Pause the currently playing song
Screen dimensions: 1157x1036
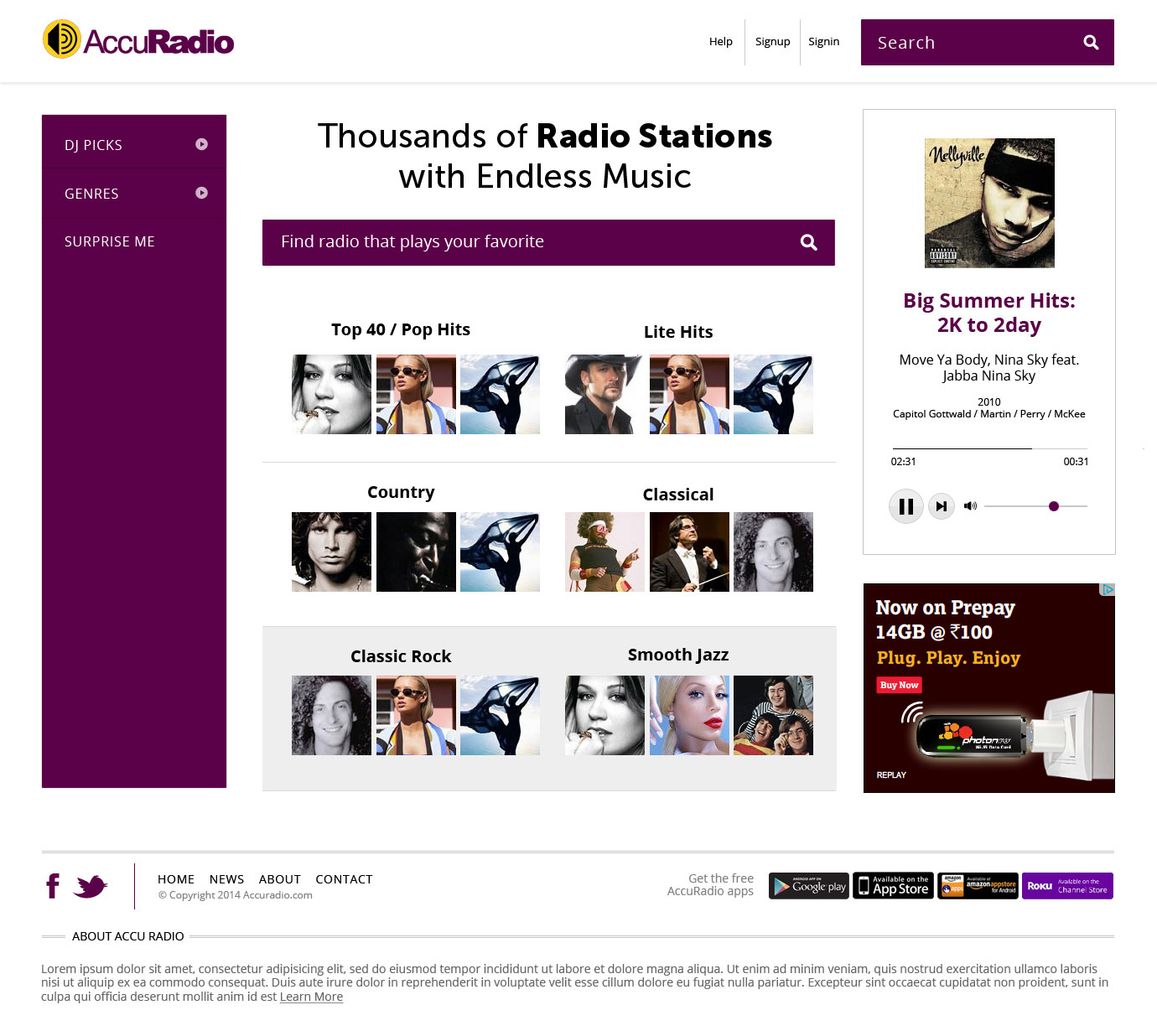click(905, 506)
